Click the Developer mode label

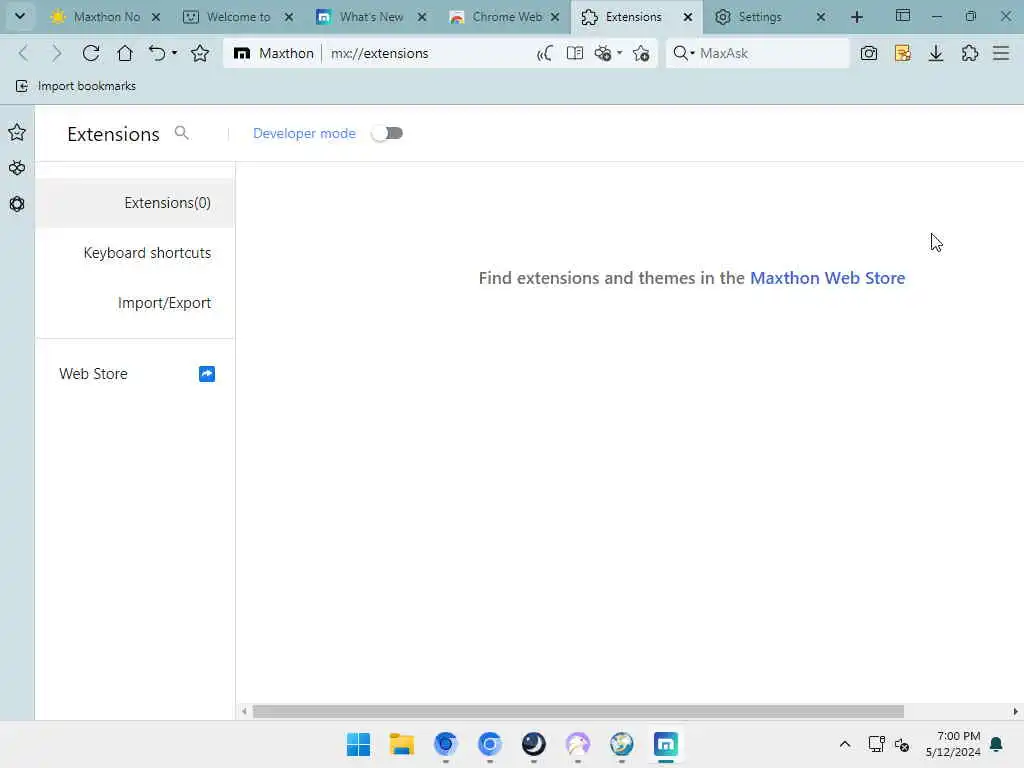(304, 133)
